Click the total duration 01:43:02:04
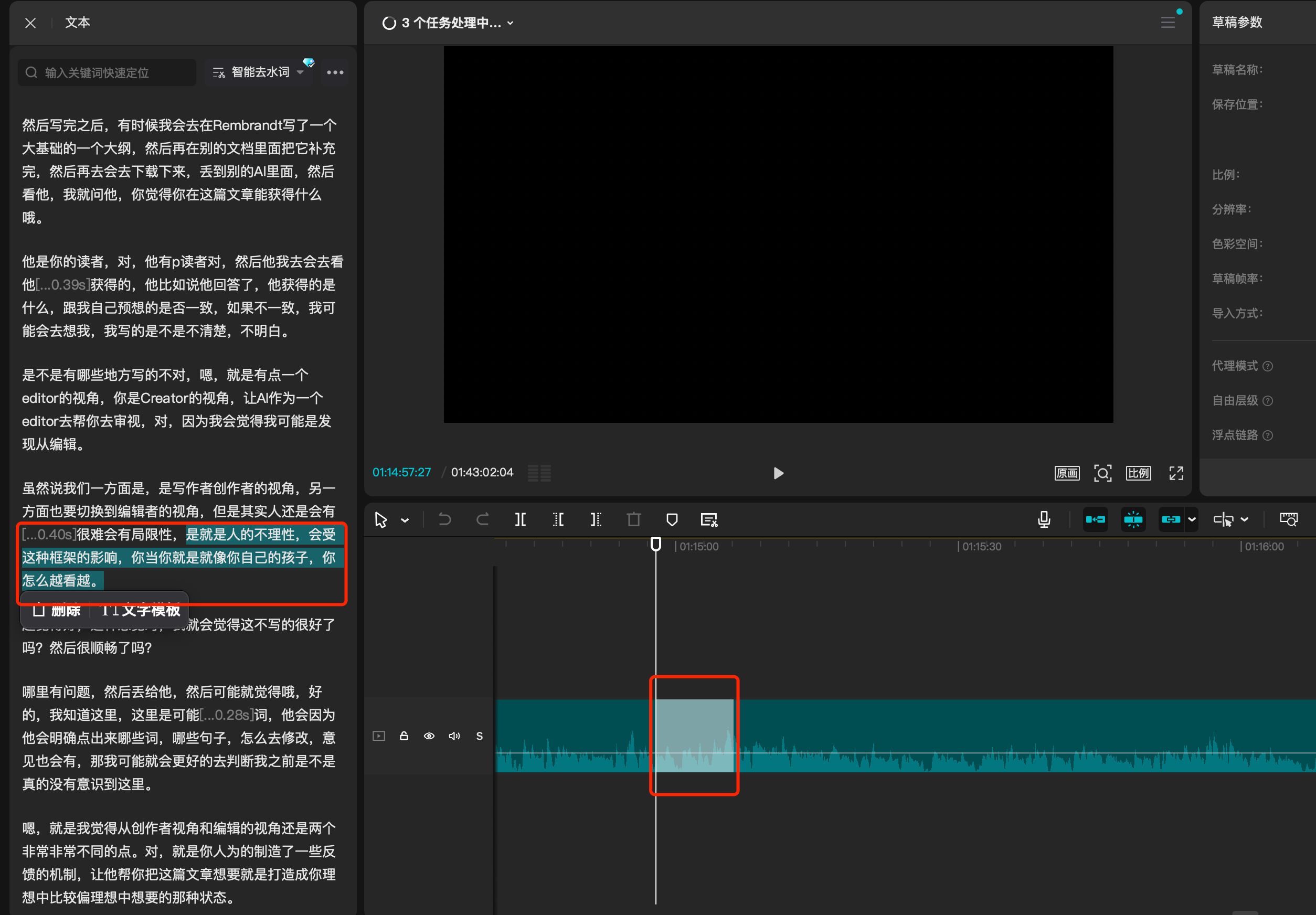The height and width of the screenshot is (915, 1316). coord(482,473)
